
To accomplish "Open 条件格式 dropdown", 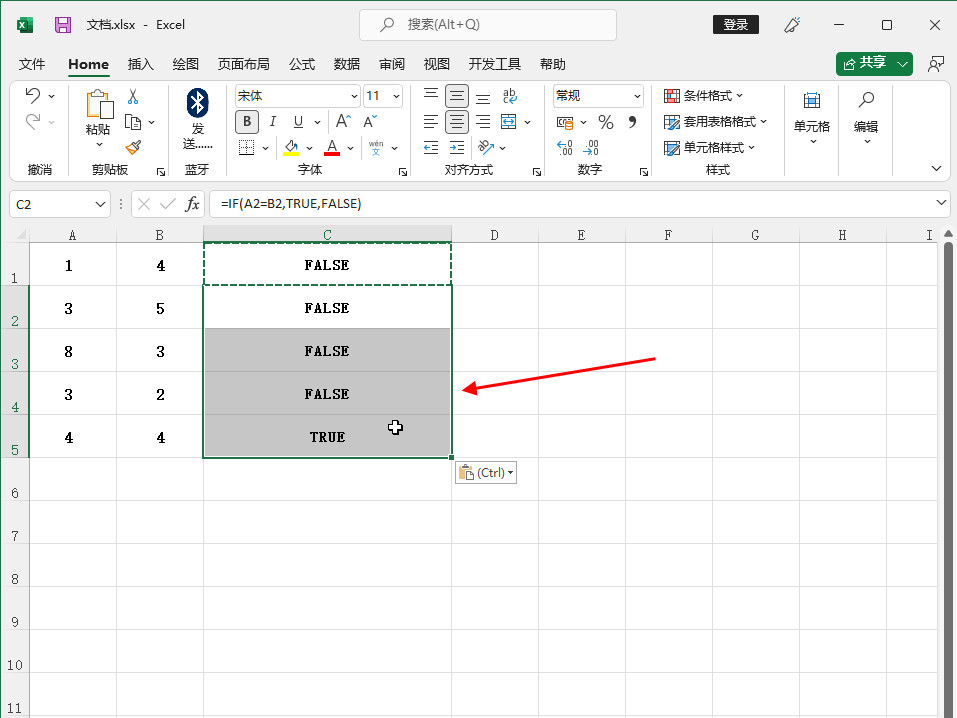I will tap(704, 96).
